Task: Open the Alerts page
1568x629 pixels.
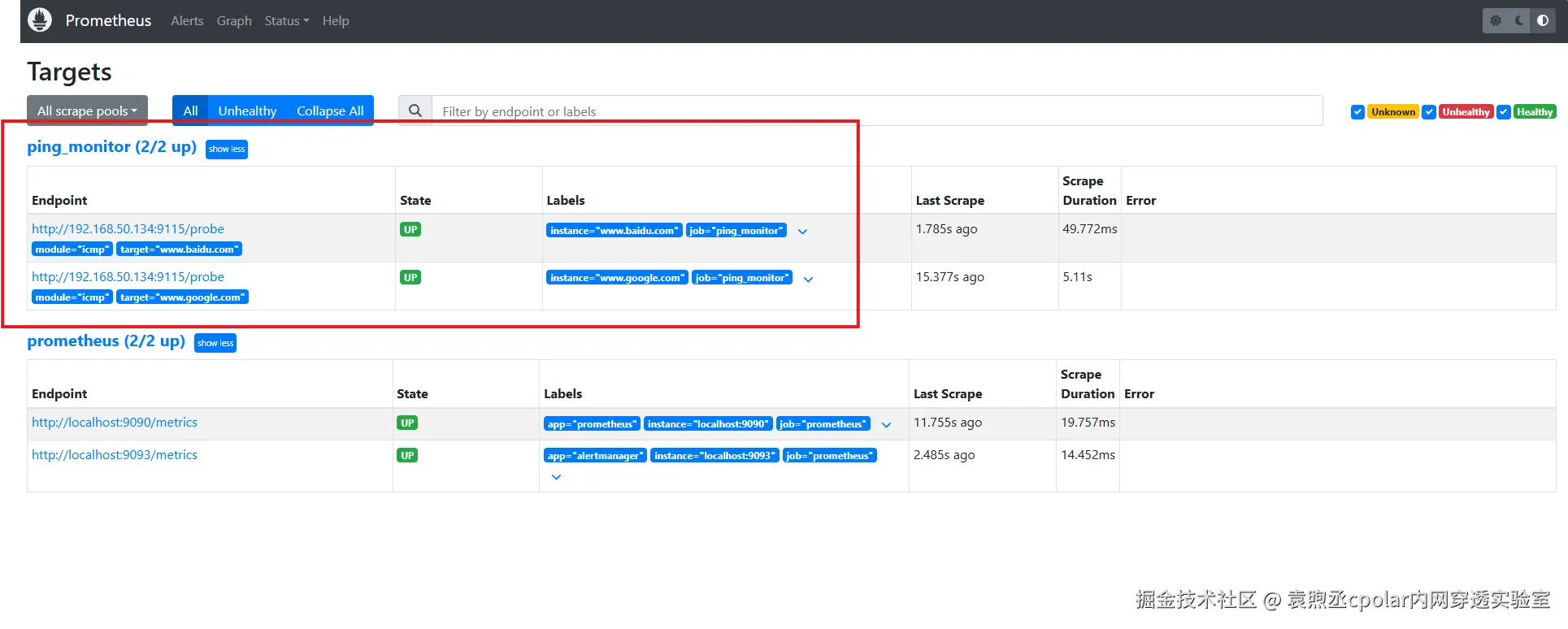Action: pos(187,21)
